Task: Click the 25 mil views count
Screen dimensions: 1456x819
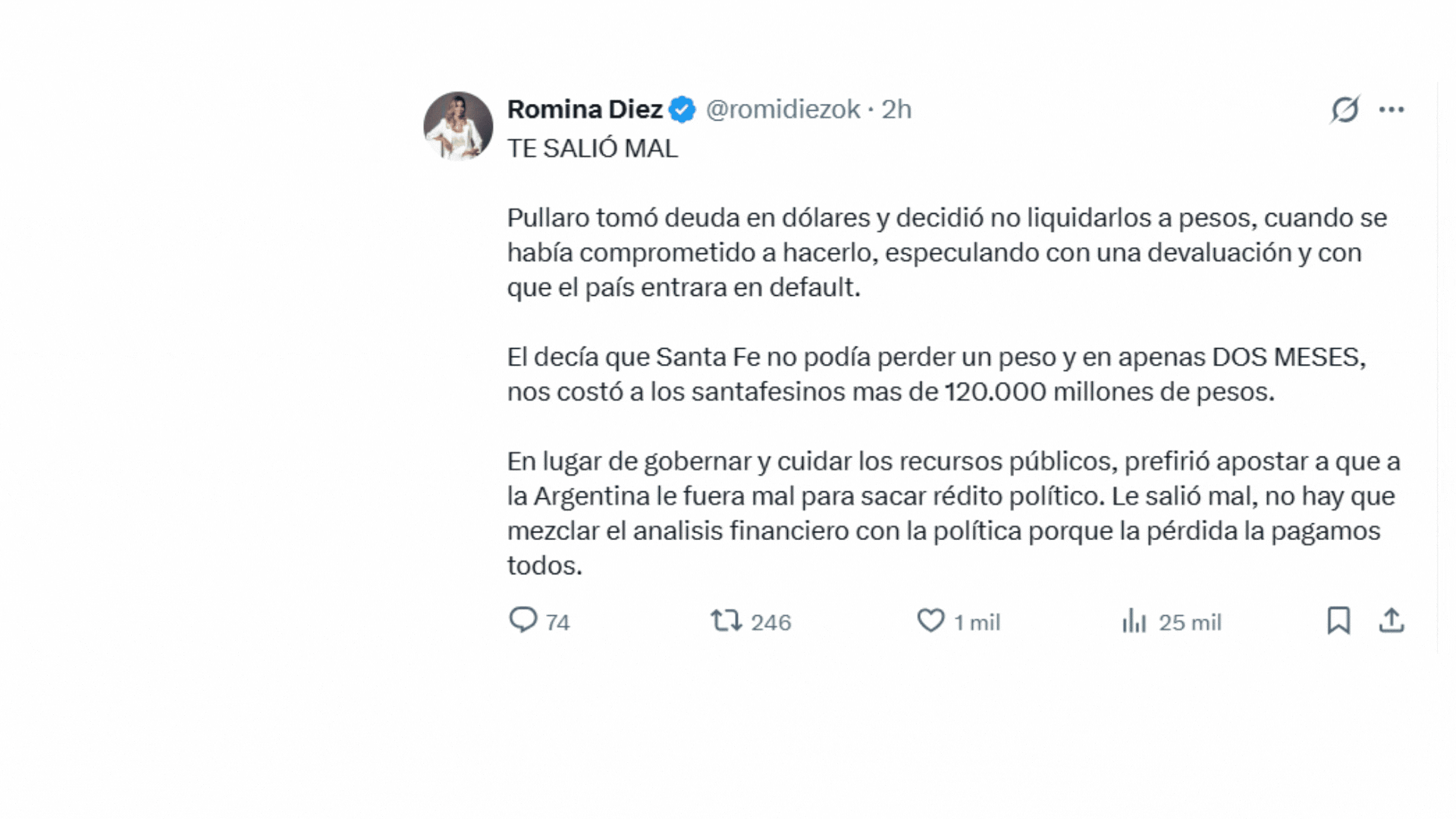Action: coord(1190,623)
